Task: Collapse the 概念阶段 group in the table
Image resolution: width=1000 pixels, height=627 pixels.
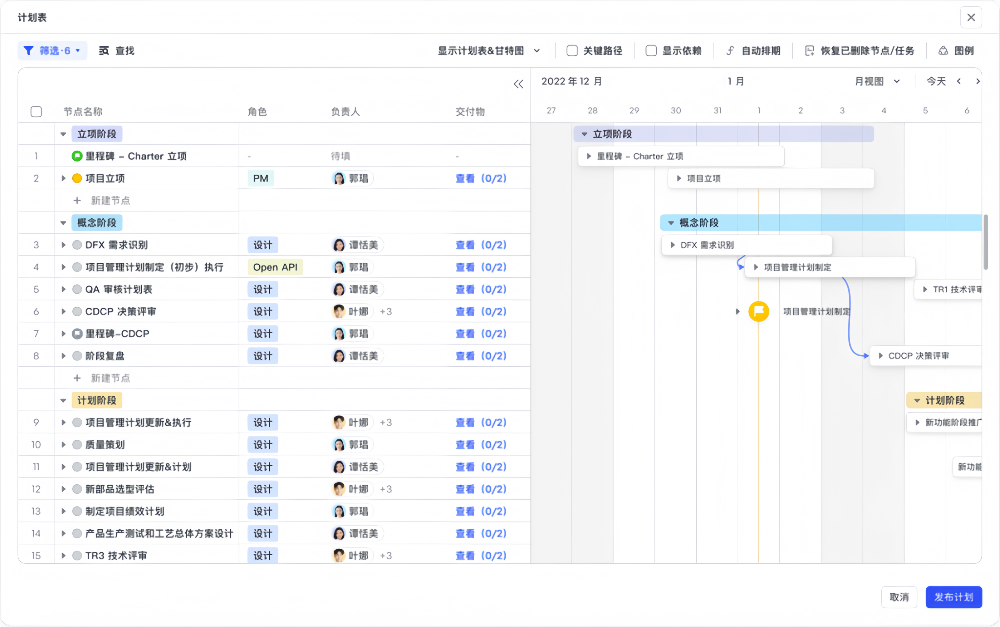Action: pos(64,223)
